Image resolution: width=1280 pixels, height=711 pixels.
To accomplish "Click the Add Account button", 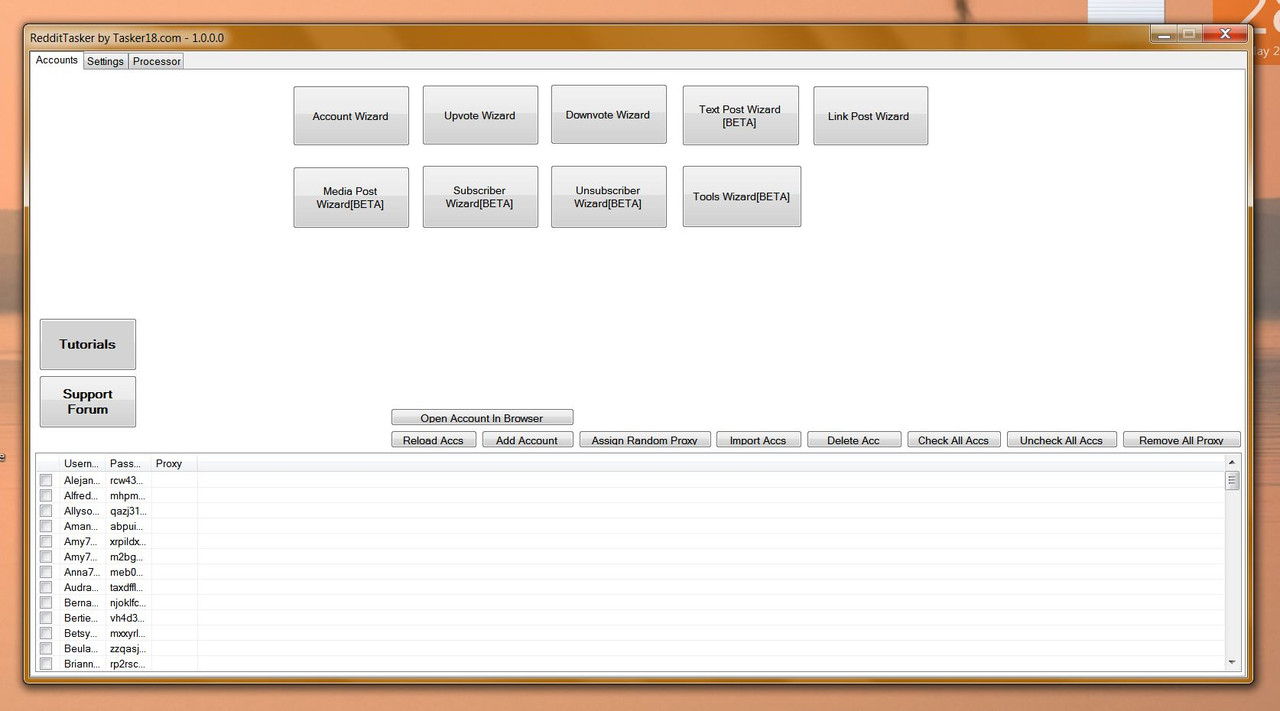I will [527, 440].
